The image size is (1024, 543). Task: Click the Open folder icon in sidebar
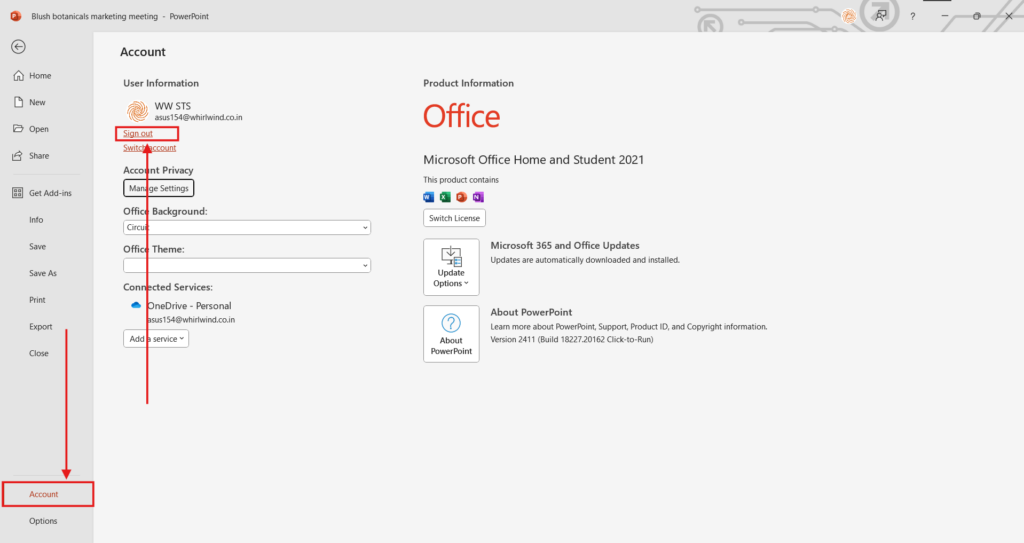tap(18, 129)
